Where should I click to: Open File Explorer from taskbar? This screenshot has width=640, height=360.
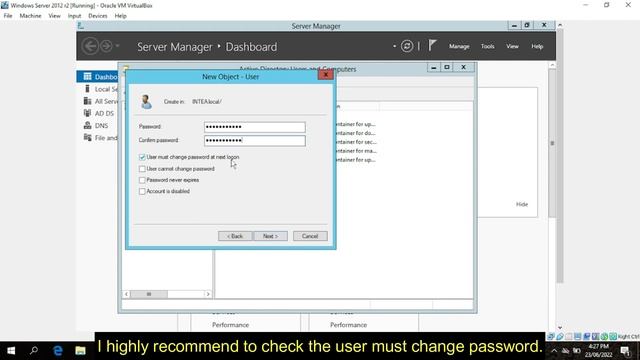[x=80, y=351]
